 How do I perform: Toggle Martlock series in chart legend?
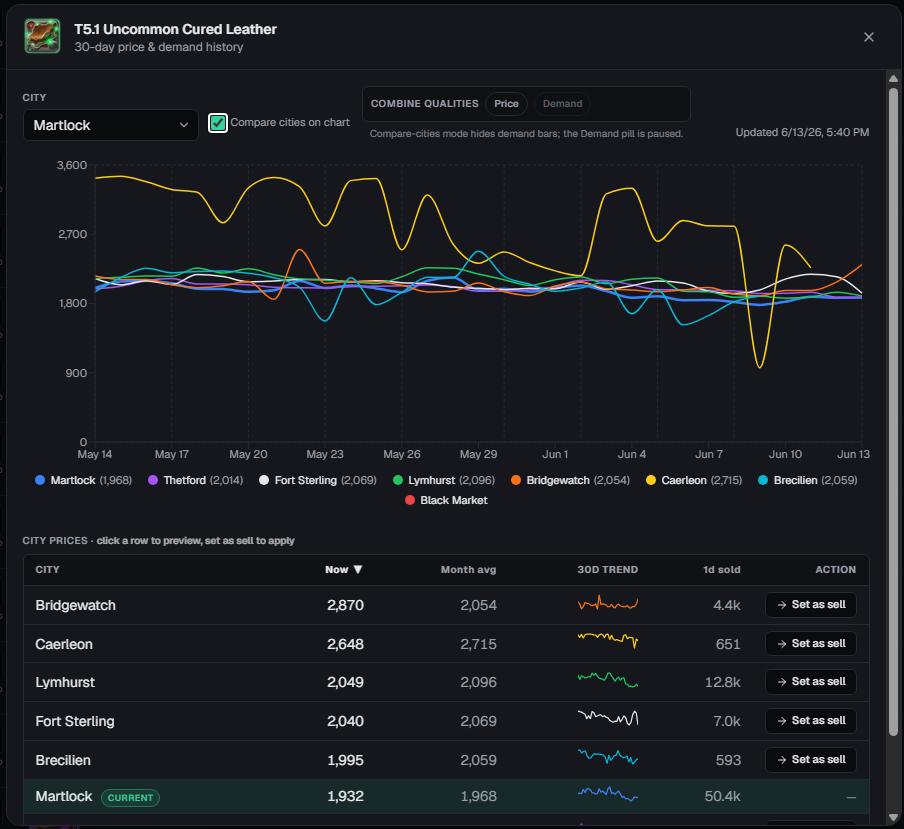(84, 480)
